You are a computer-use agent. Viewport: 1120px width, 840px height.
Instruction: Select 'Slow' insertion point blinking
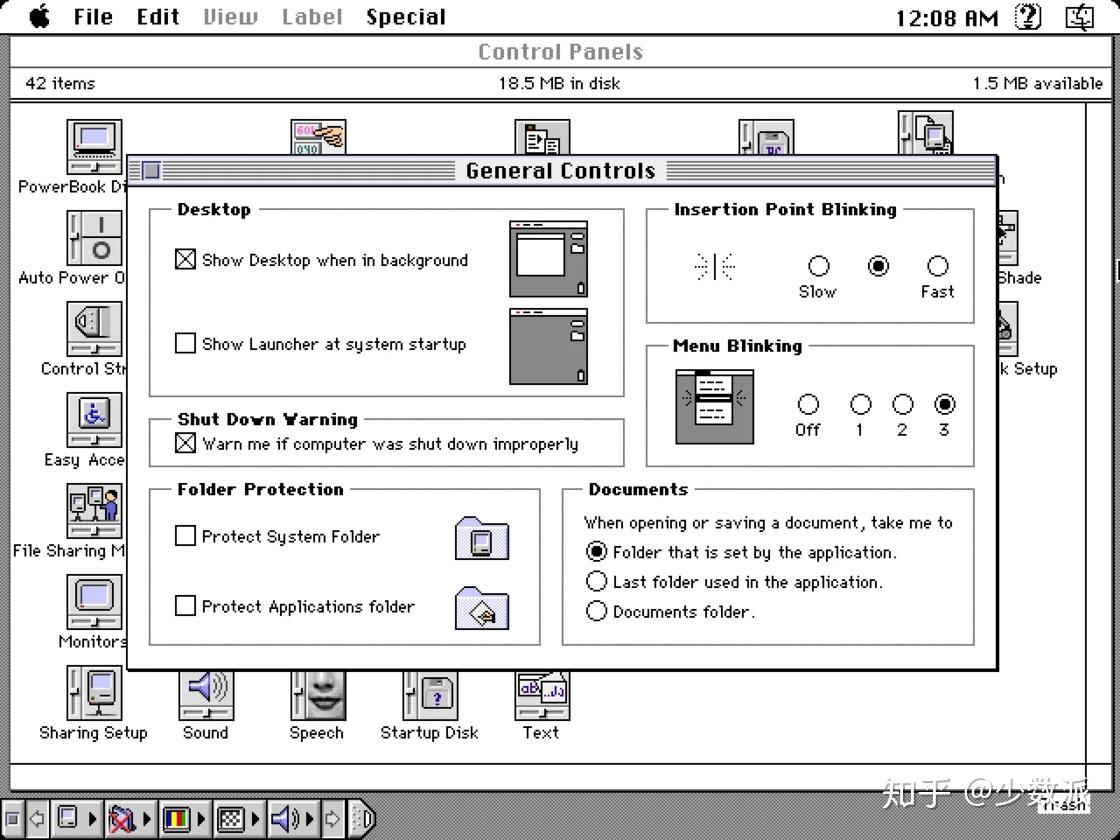pyautogui.click(x=818, y=265)
